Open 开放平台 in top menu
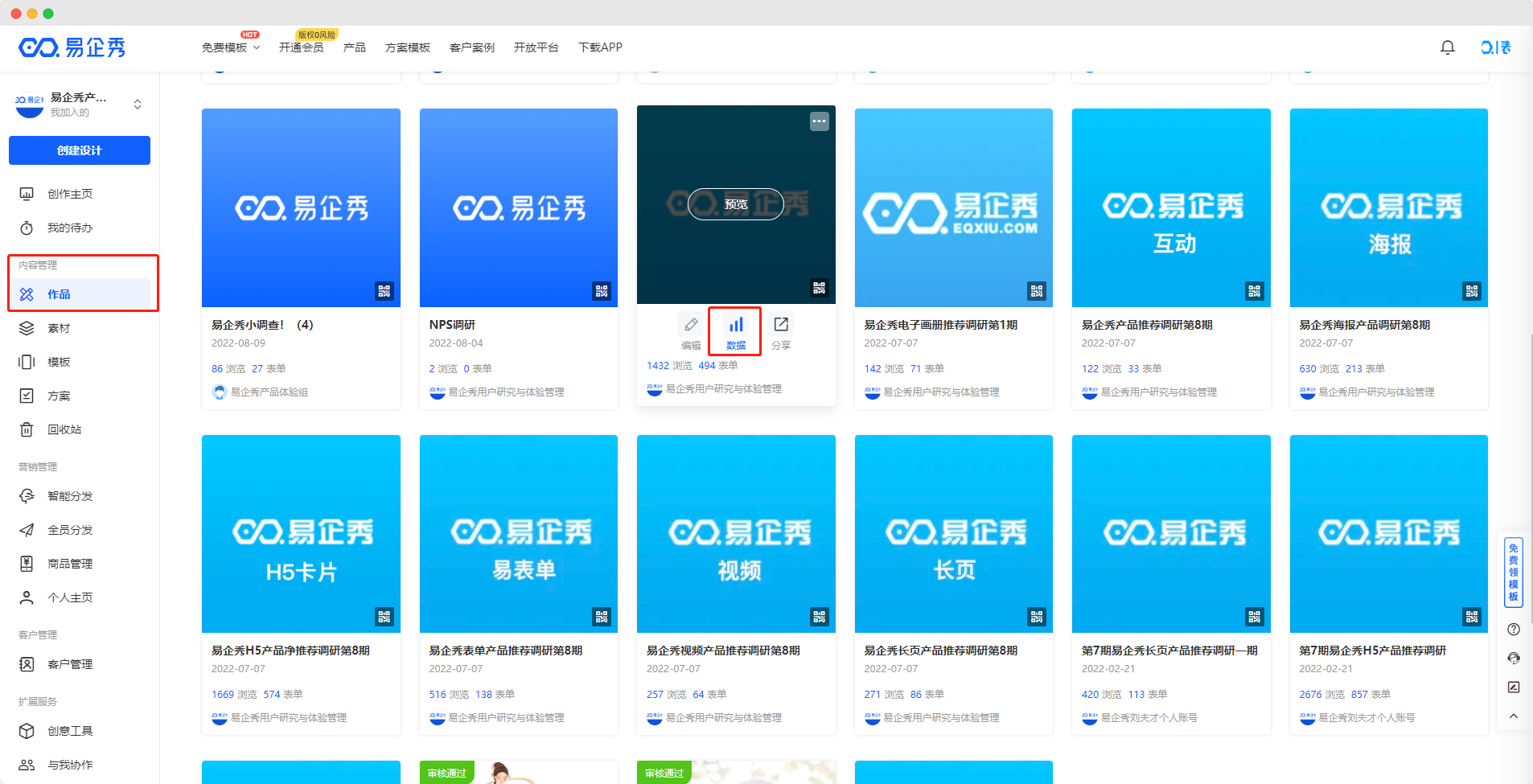This screenshot has width=1533, height=784. pos(536,47)
